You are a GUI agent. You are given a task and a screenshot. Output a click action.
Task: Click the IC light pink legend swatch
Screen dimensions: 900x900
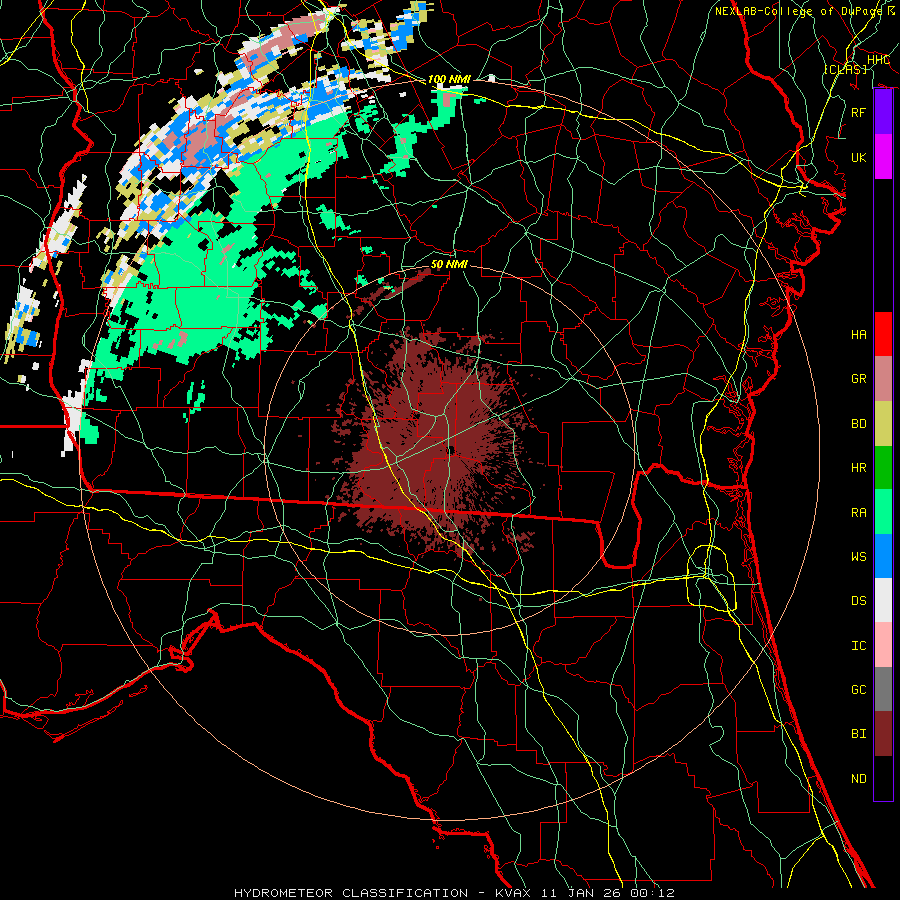pyautogui.click(x=883, y=645)
